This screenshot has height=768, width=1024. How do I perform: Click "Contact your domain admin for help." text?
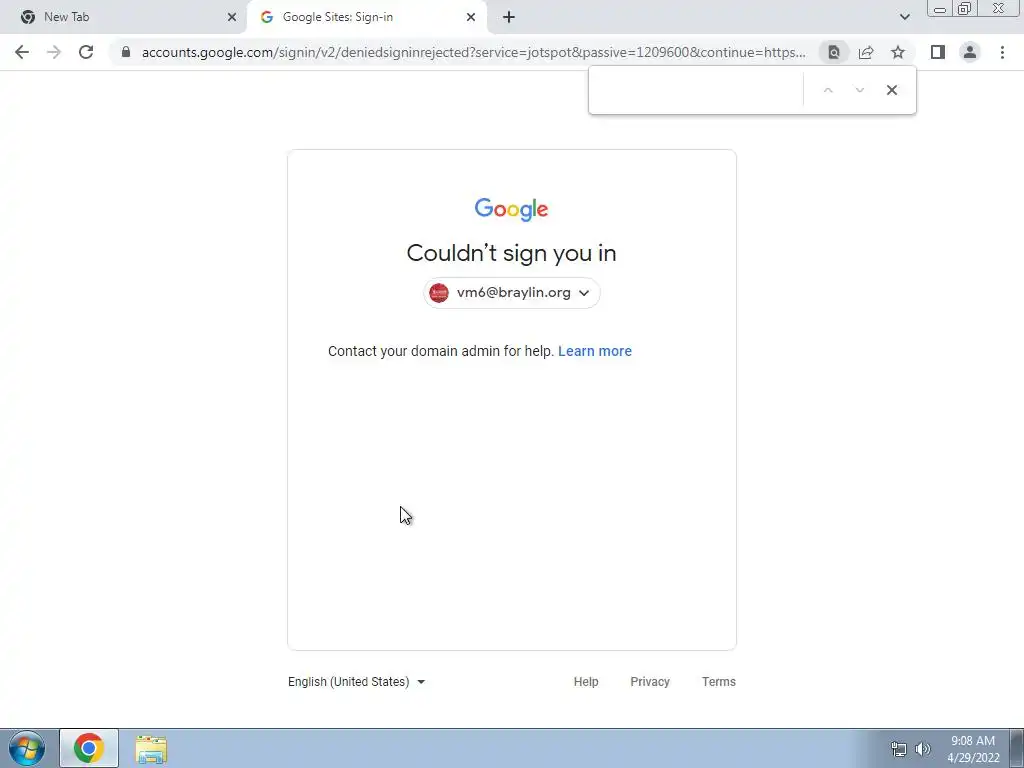coord(441,351)
